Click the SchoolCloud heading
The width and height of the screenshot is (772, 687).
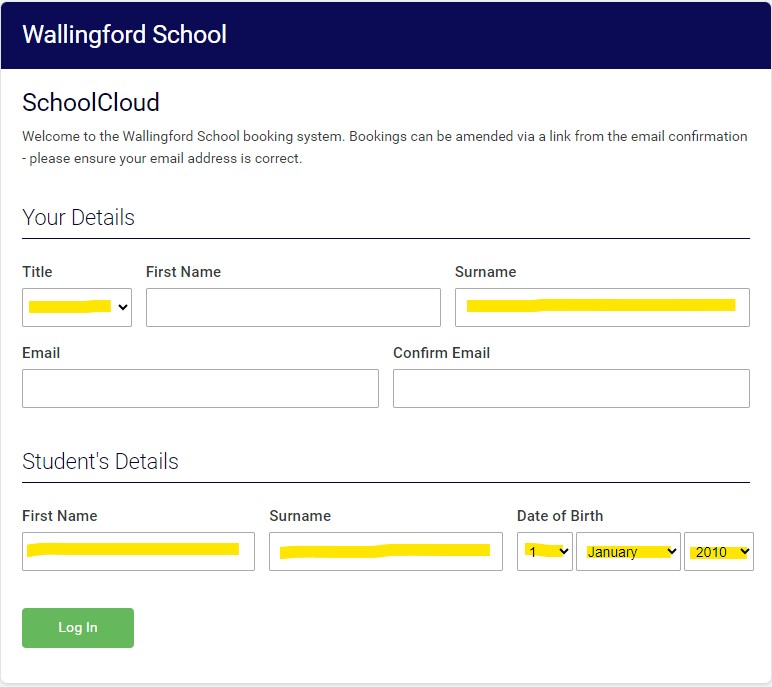point(91,102)
